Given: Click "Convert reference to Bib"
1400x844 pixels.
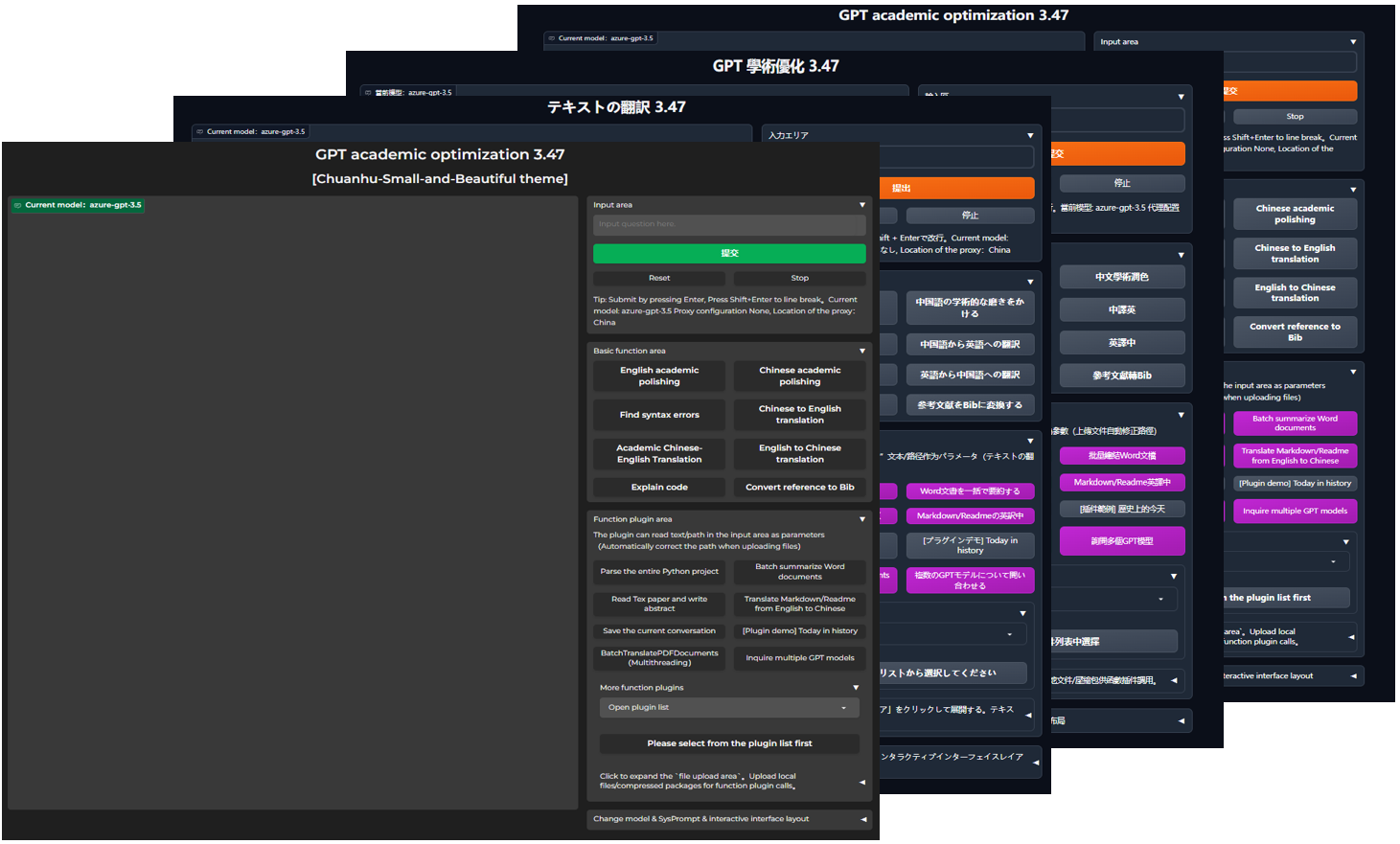Looking at the screenshot, I should pos(799,487).
